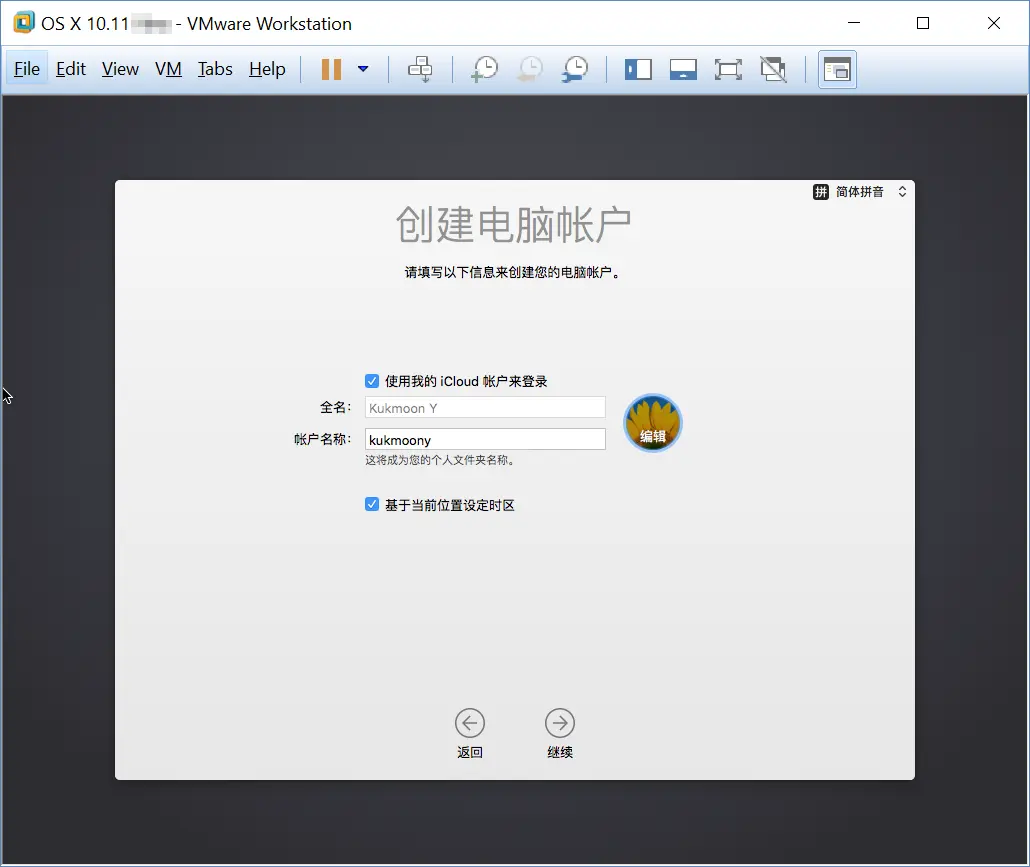
Task: Open the VM menu
Action: click(x=168, y=69)
